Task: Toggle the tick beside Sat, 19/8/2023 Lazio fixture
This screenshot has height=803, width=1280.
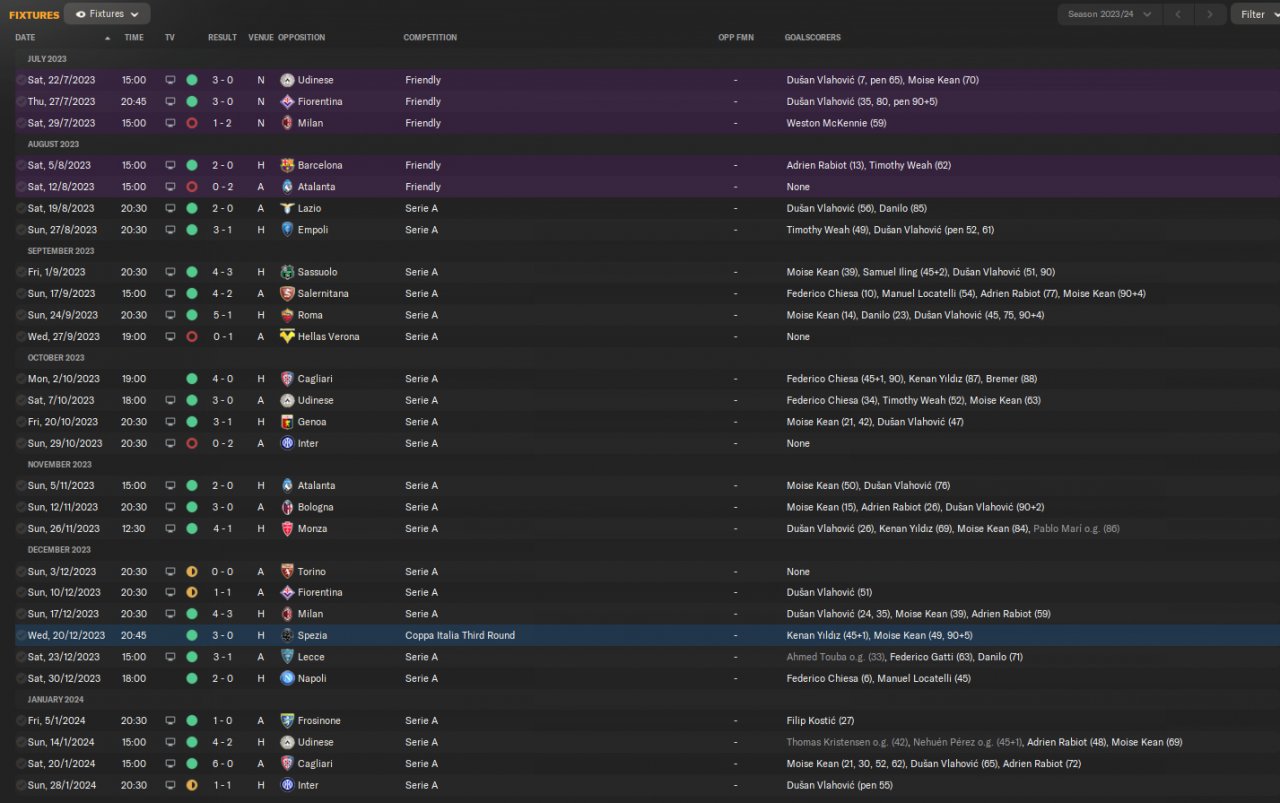Action: [x=21, y=209]
